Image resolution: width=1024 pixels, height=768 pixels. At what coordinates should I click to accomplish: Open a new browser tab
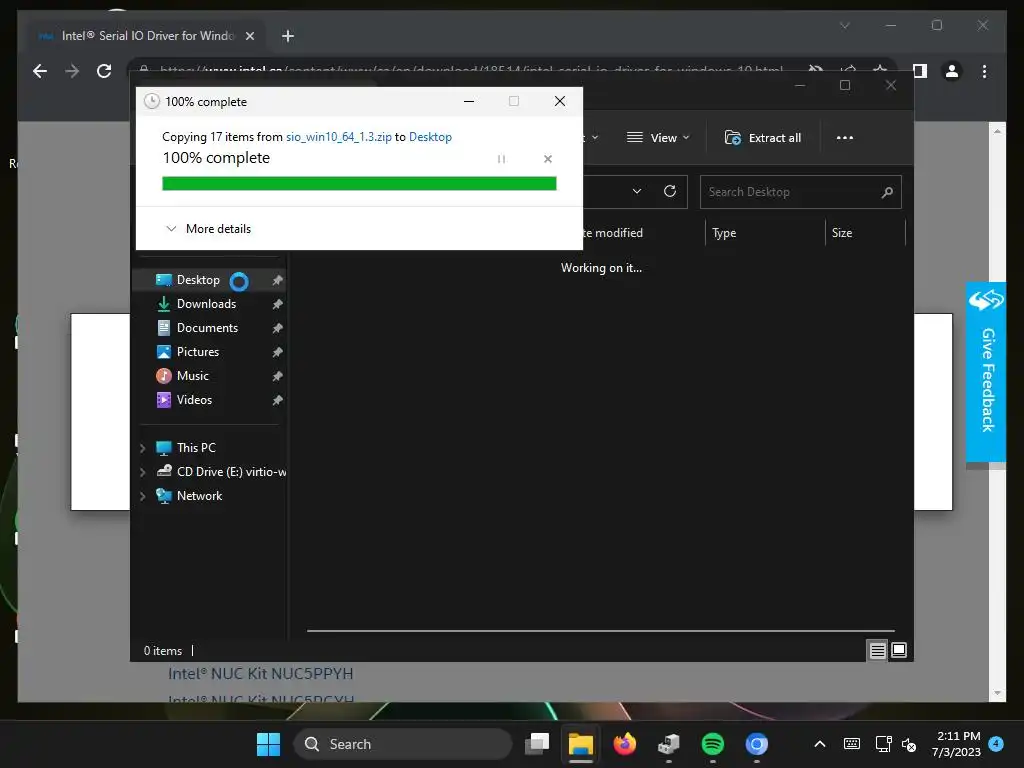(288, 36)
